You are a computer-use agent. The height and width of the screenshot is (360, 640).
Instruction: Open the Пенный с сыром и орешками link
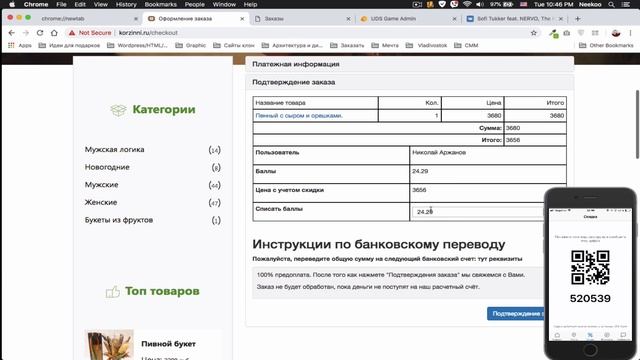click(x=299, y=116)
